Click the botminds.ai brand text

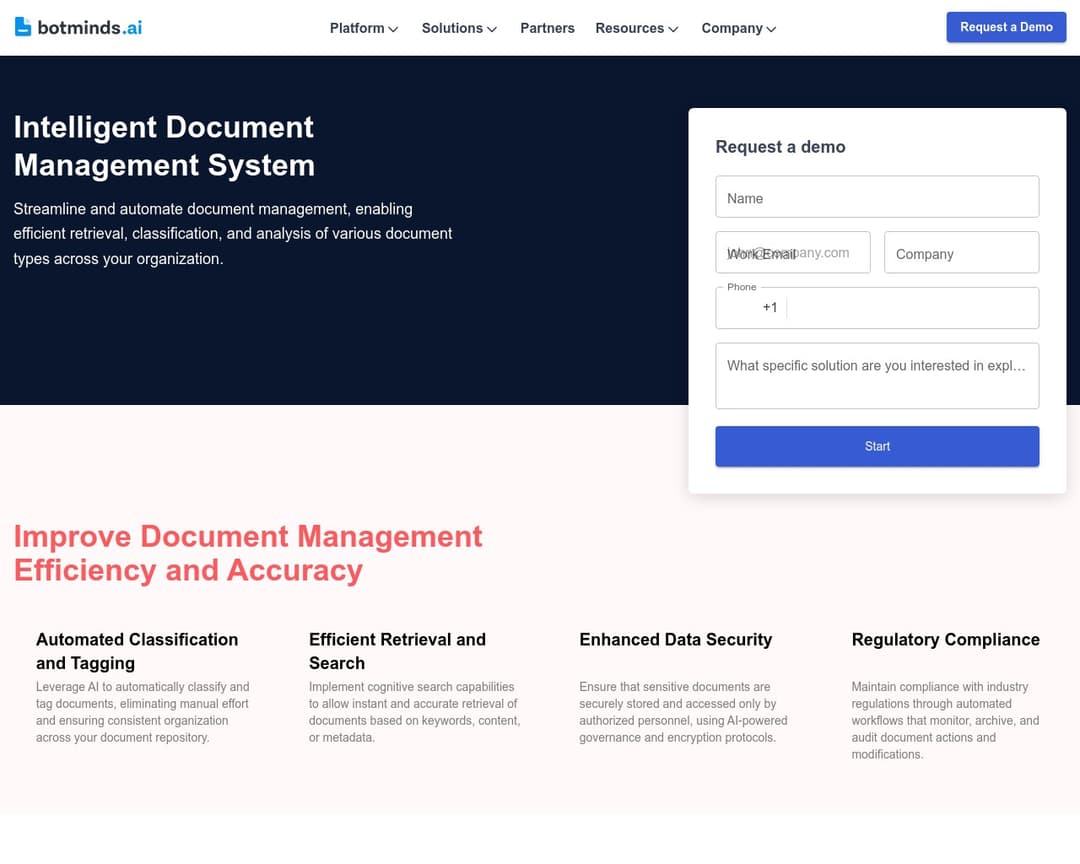(90, 28)
